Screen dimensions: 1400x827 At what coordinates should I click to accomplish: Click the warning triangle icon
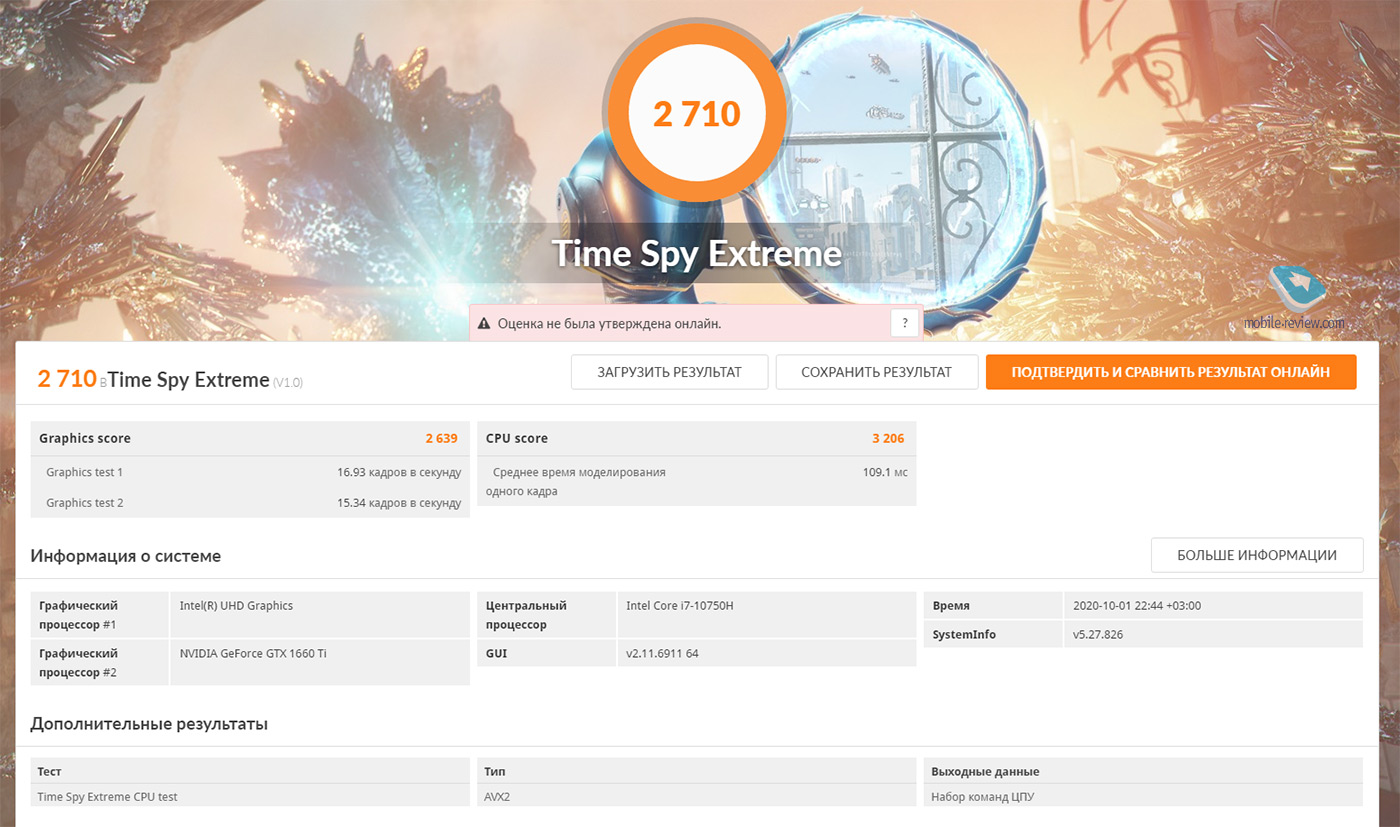(x=484, y=324)
